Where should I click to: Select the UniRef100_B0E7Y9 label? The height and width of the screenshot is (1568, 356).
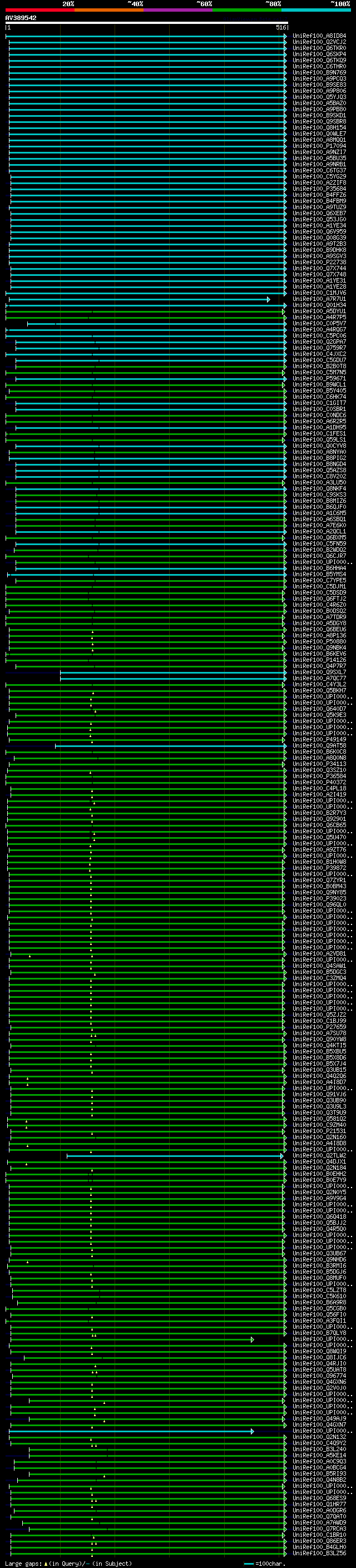tap(319, 1180)
